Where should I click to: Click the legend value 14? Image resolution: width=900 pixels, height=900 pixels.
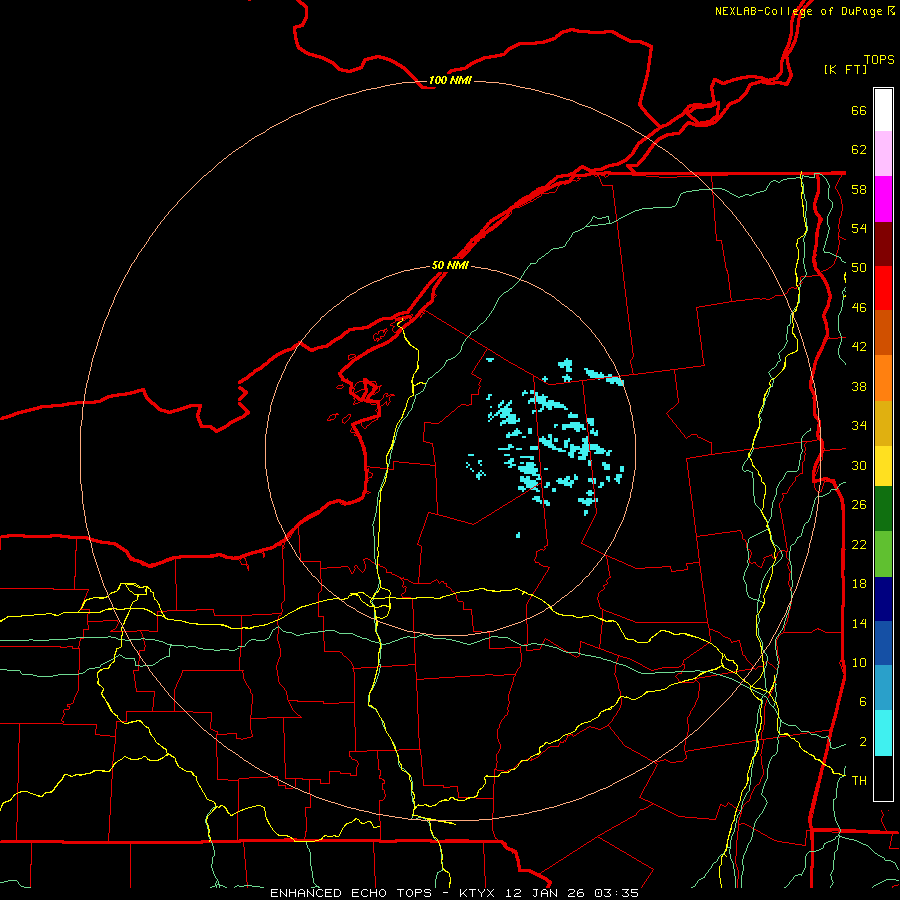tap(859, 623)
